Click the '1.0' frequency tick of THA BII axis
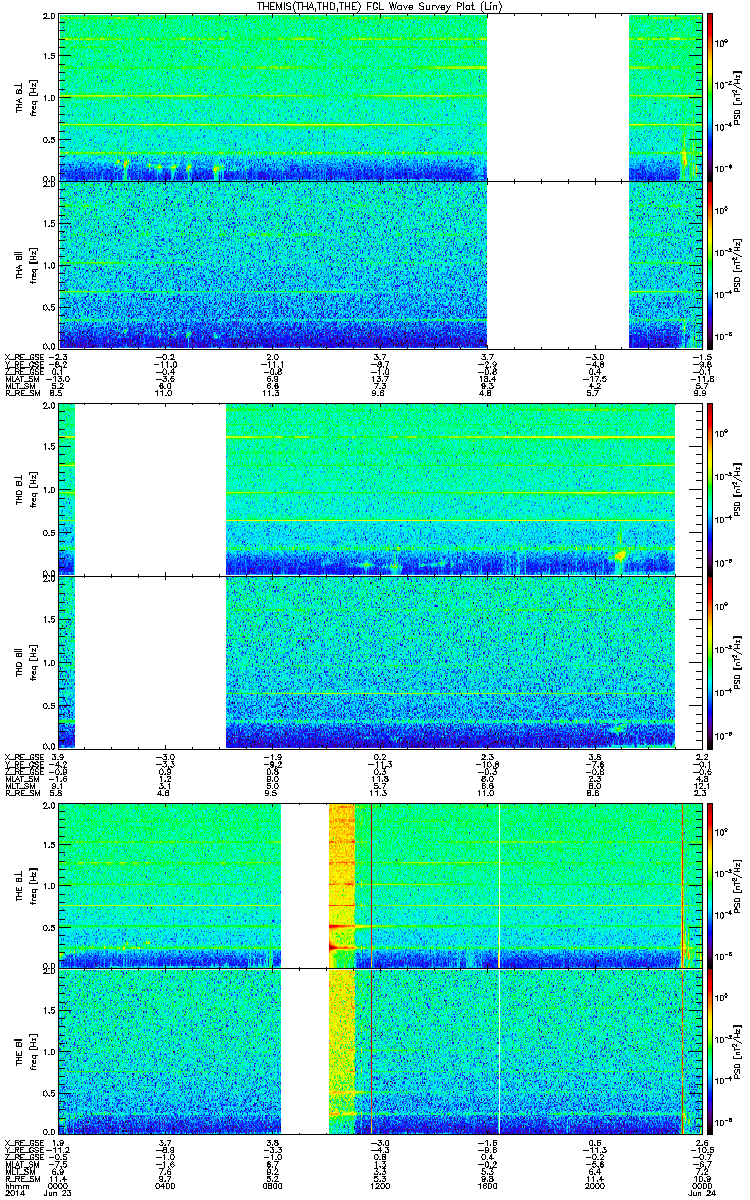Image resolution: width=750 pixels, height=1200 pixels. coord(50,264)
